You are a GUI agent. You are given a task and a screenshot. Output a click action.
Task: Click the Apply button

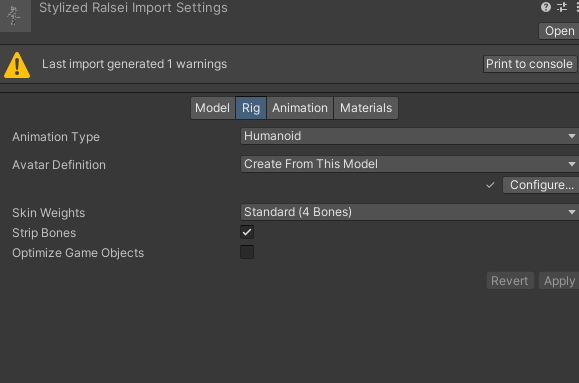(x=559, y=281)
